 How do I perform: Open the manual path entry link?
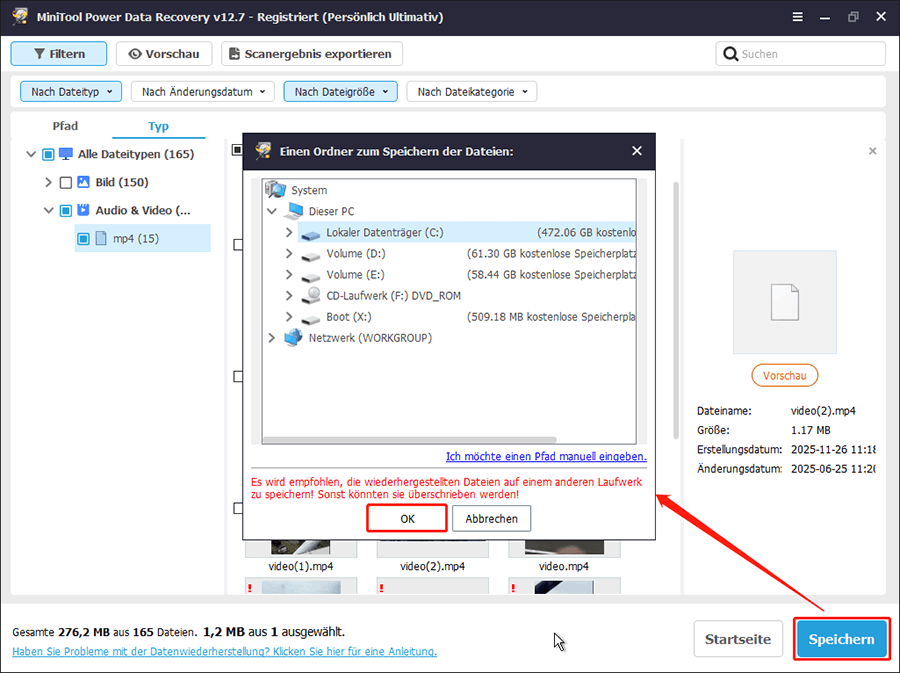545,456
